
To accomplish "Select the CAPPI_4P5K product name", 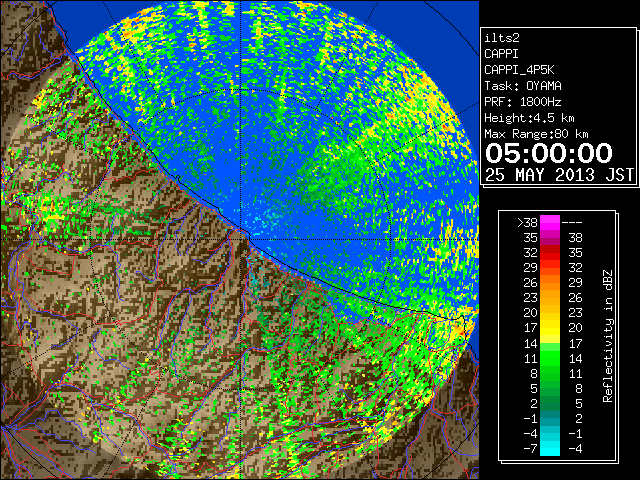I will (519, 70).
